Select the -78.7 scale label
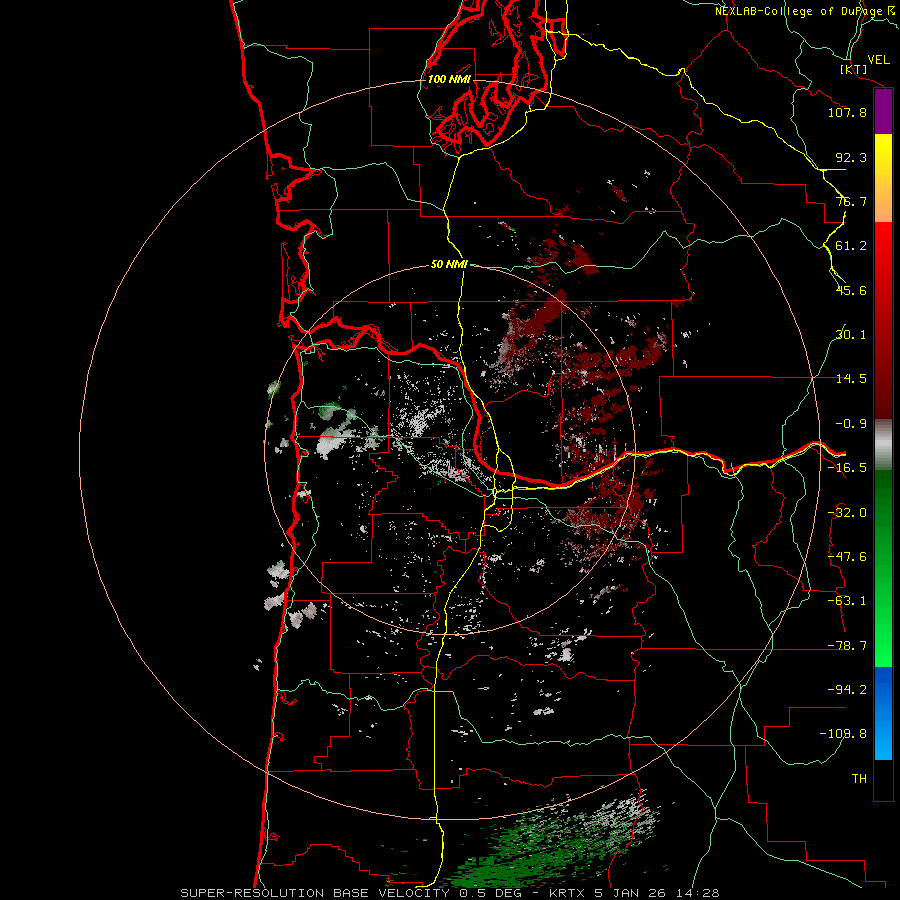 [x=847, y=646]
